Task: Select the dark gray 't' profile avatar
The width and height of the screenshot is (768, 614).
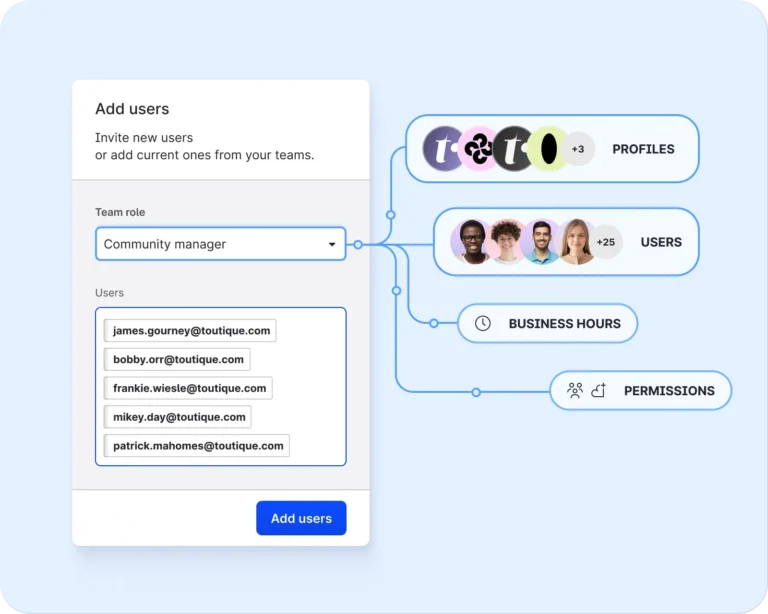Action: coord(513,149)
